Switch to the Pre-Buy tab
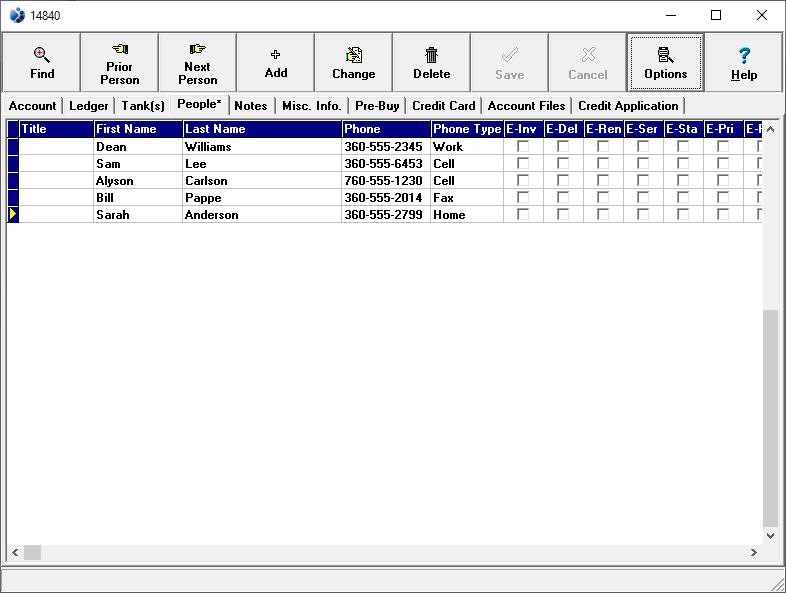Image resolution: width=786 pixels, height=593 pixels. coord(377,106)
